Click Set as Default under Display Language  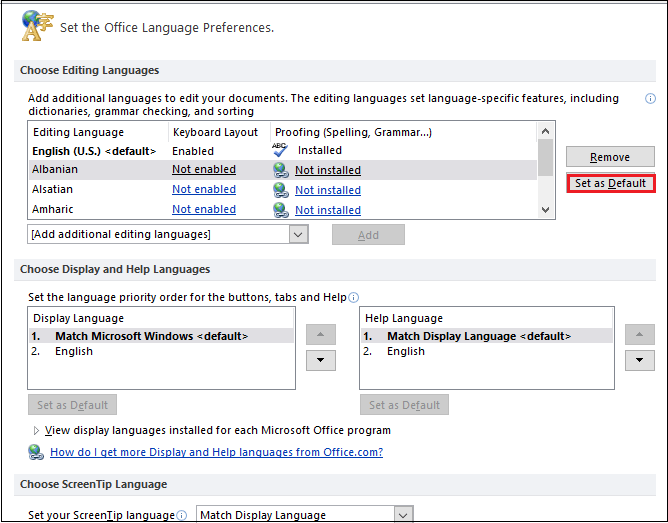pyautogui.click(x=72, y=405)
